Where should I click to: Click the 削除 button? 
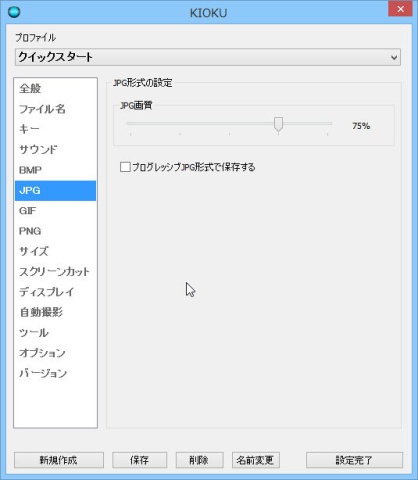199,460
